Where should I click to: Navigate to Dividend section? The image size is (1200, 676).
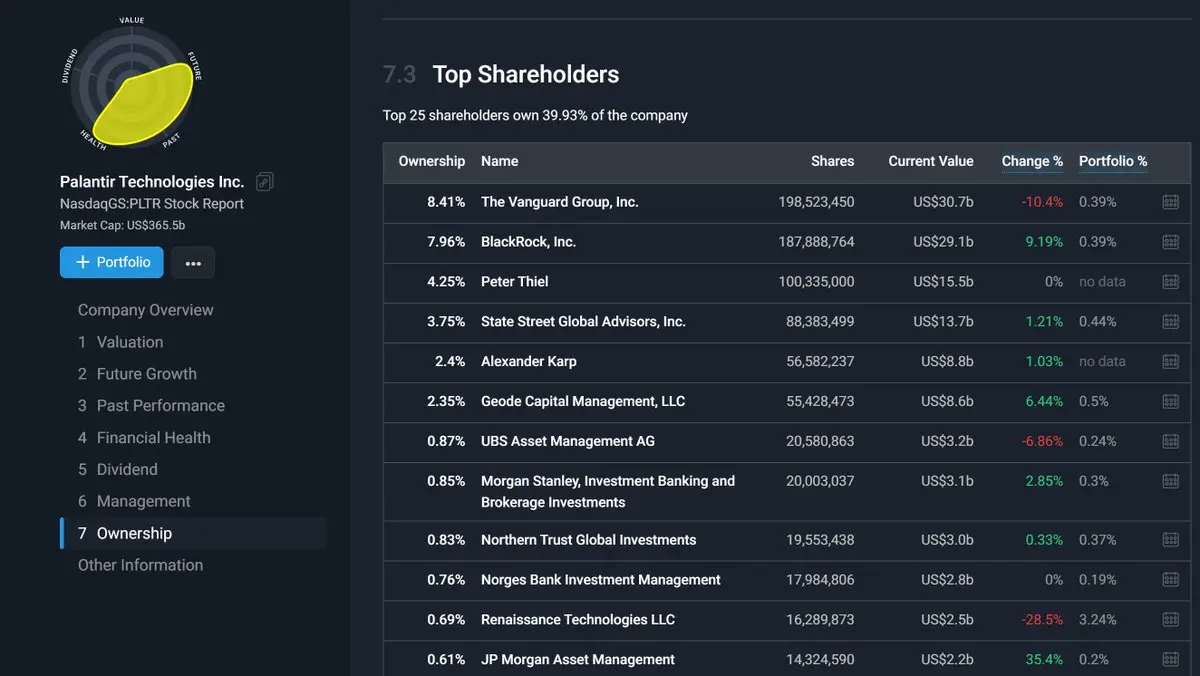[118, 470]
